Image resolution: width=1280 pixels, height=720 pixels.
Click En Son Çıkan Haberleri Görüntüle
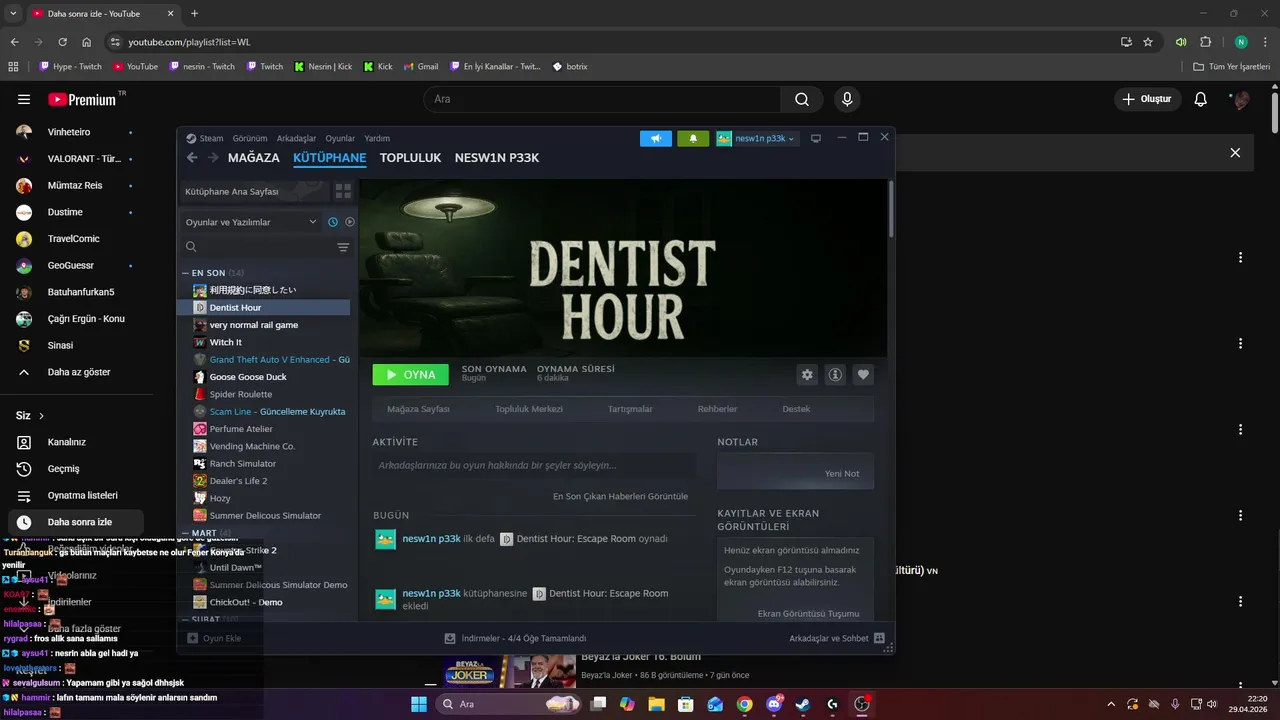[x=620, y=496]
